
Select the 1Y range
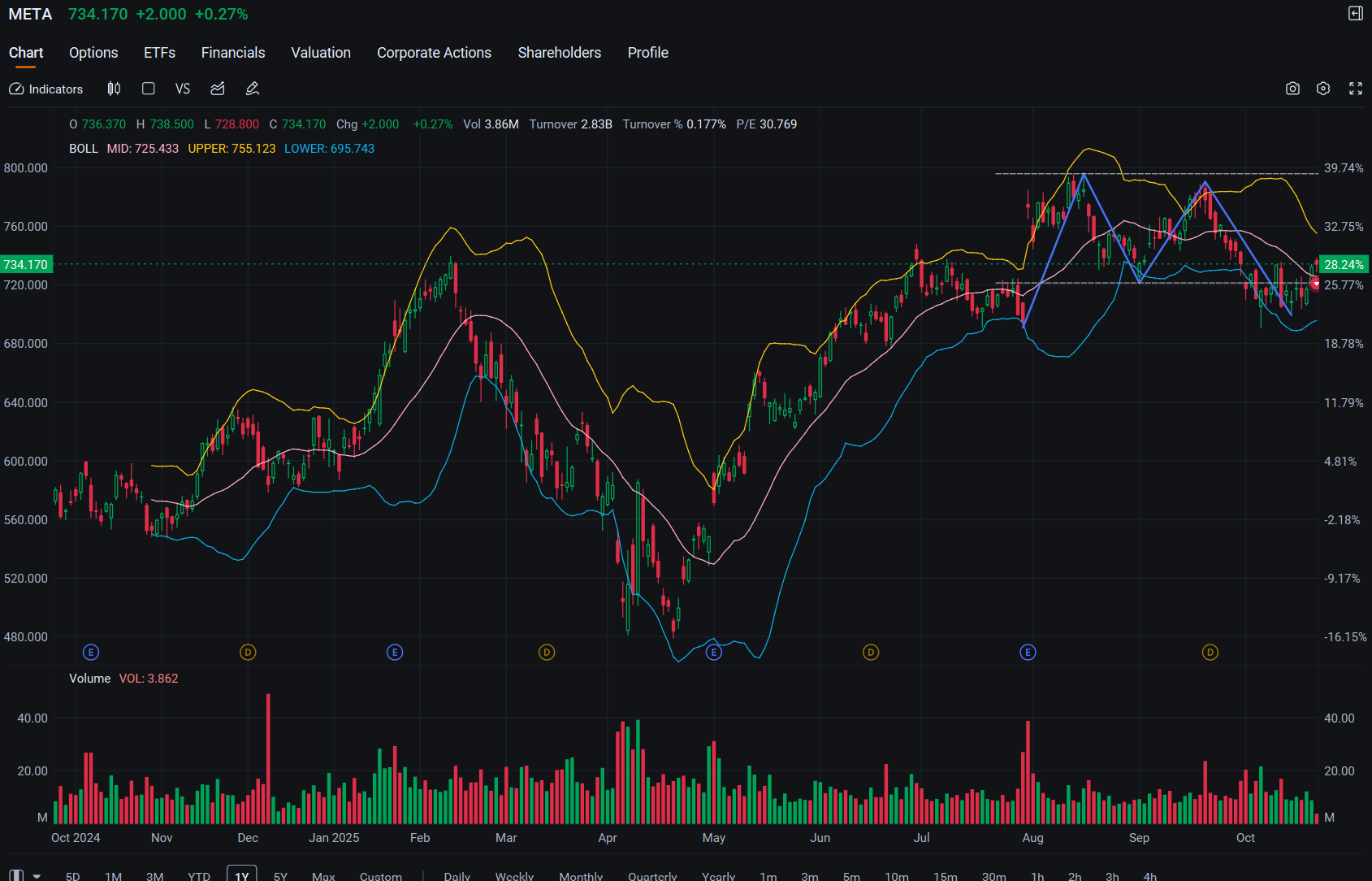pyautogui.click(x=242, y=875)
